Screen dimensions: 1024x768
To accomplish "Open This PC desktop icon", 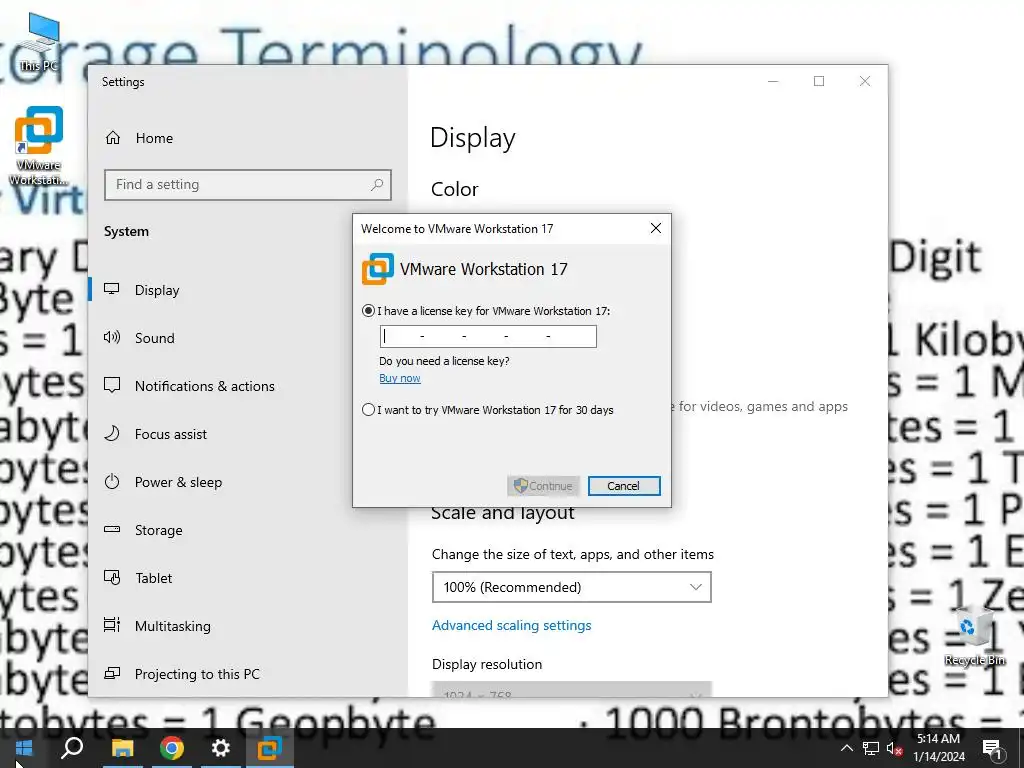I will (x=39, y=42).
